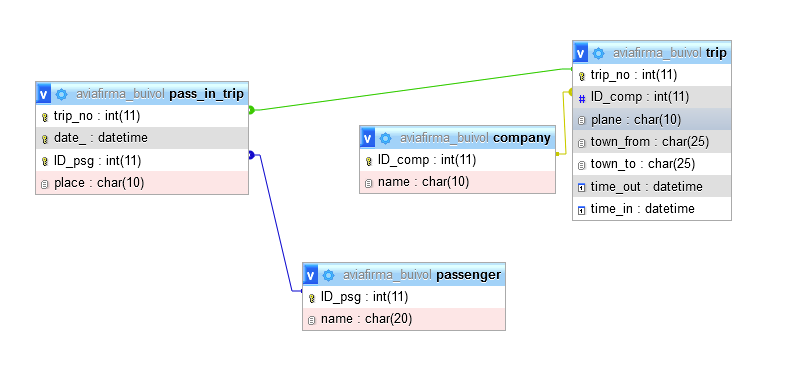Collapse the company table with its V toggle
789x389 pixels.
(368, 138)
